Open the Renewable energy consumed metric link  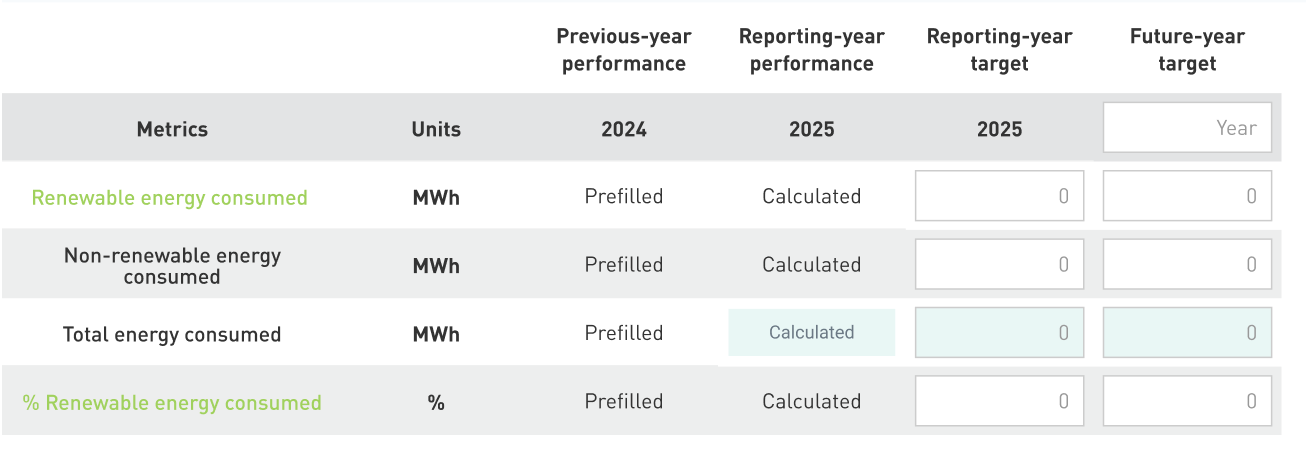170,198
